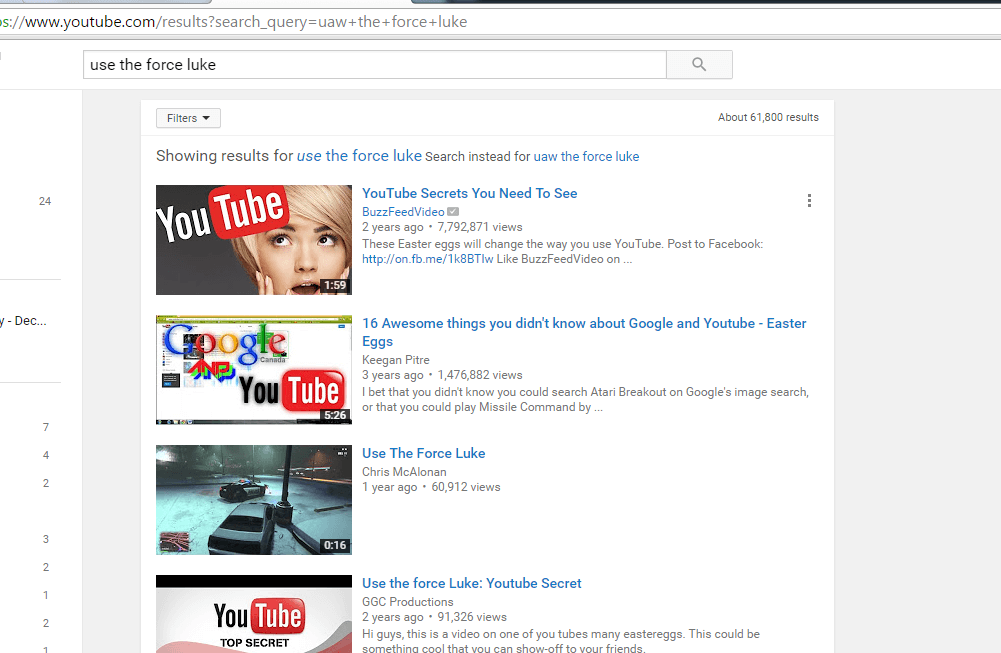Open 'YouTube Secrets You Need To See' title
Screen dimensions: 1001x653
(469, 193)
